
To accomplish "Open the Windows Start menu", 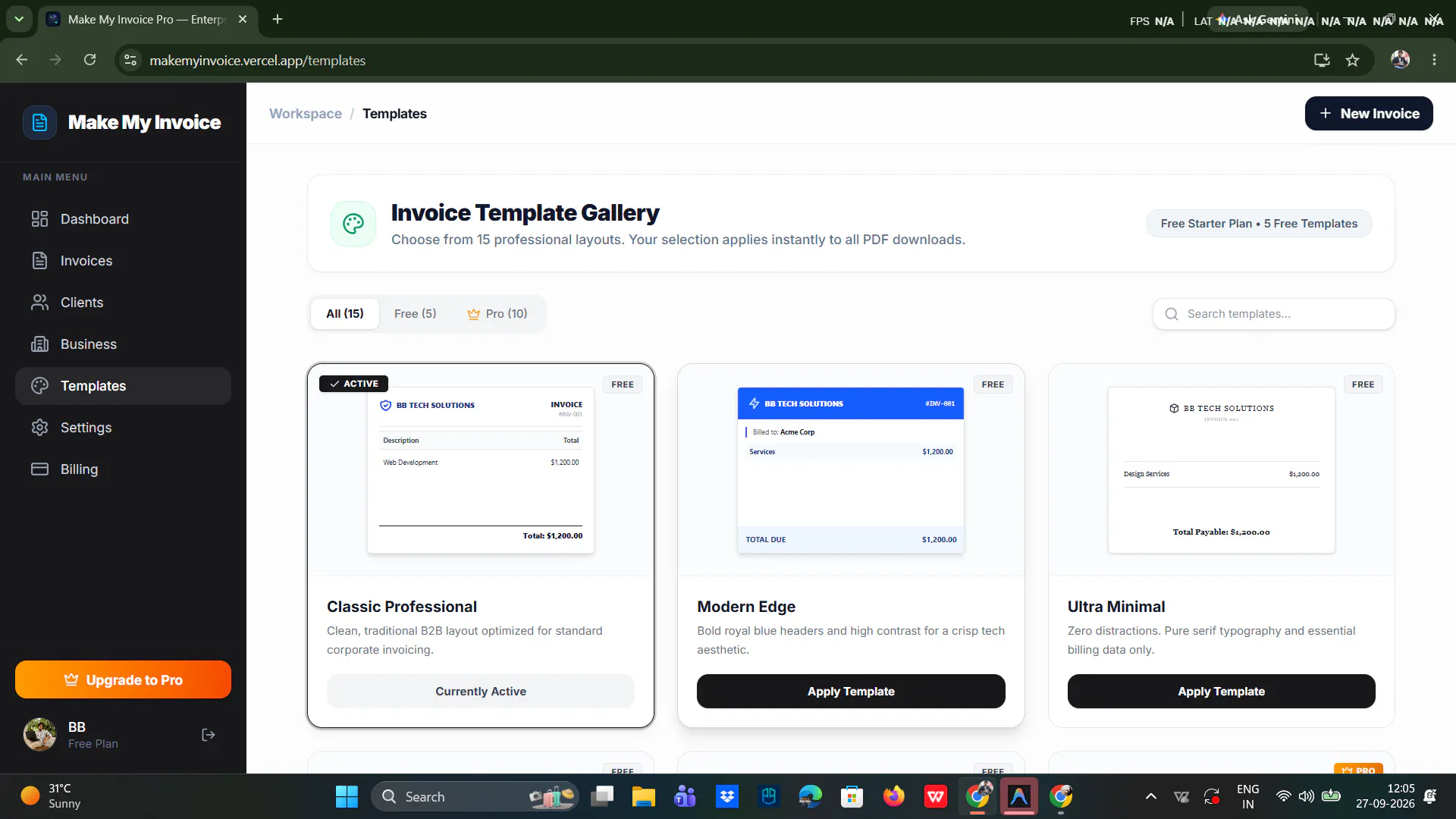I will tap(347, 796).
